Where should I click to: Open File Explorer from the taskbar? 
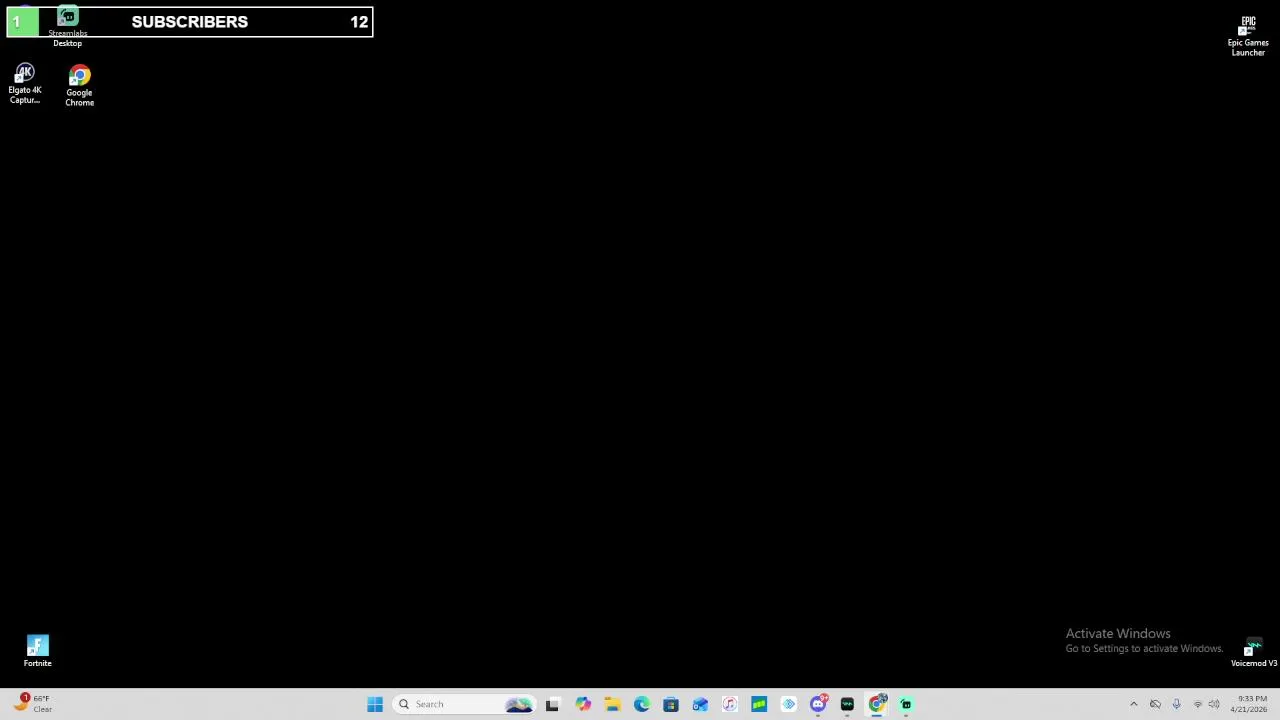(612, 704)
